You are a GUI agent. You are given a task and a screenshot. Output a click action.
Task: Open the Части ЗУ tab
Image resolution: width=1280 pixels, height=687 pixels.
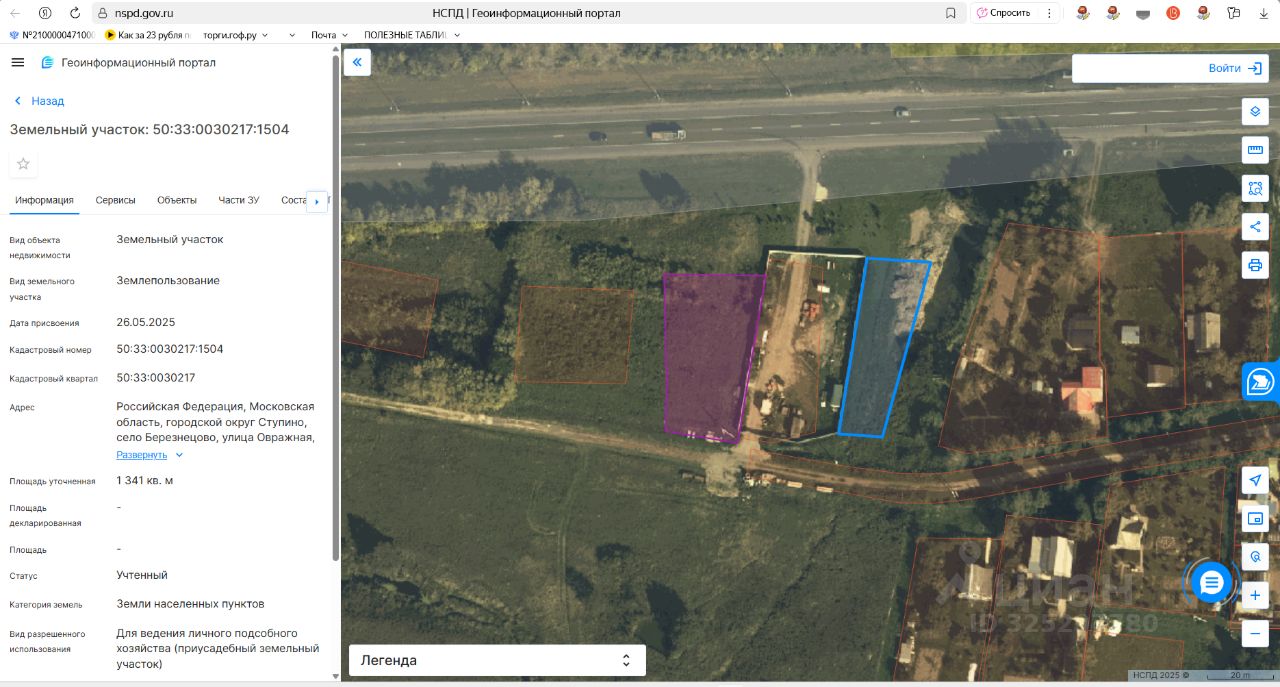point(239,200)
